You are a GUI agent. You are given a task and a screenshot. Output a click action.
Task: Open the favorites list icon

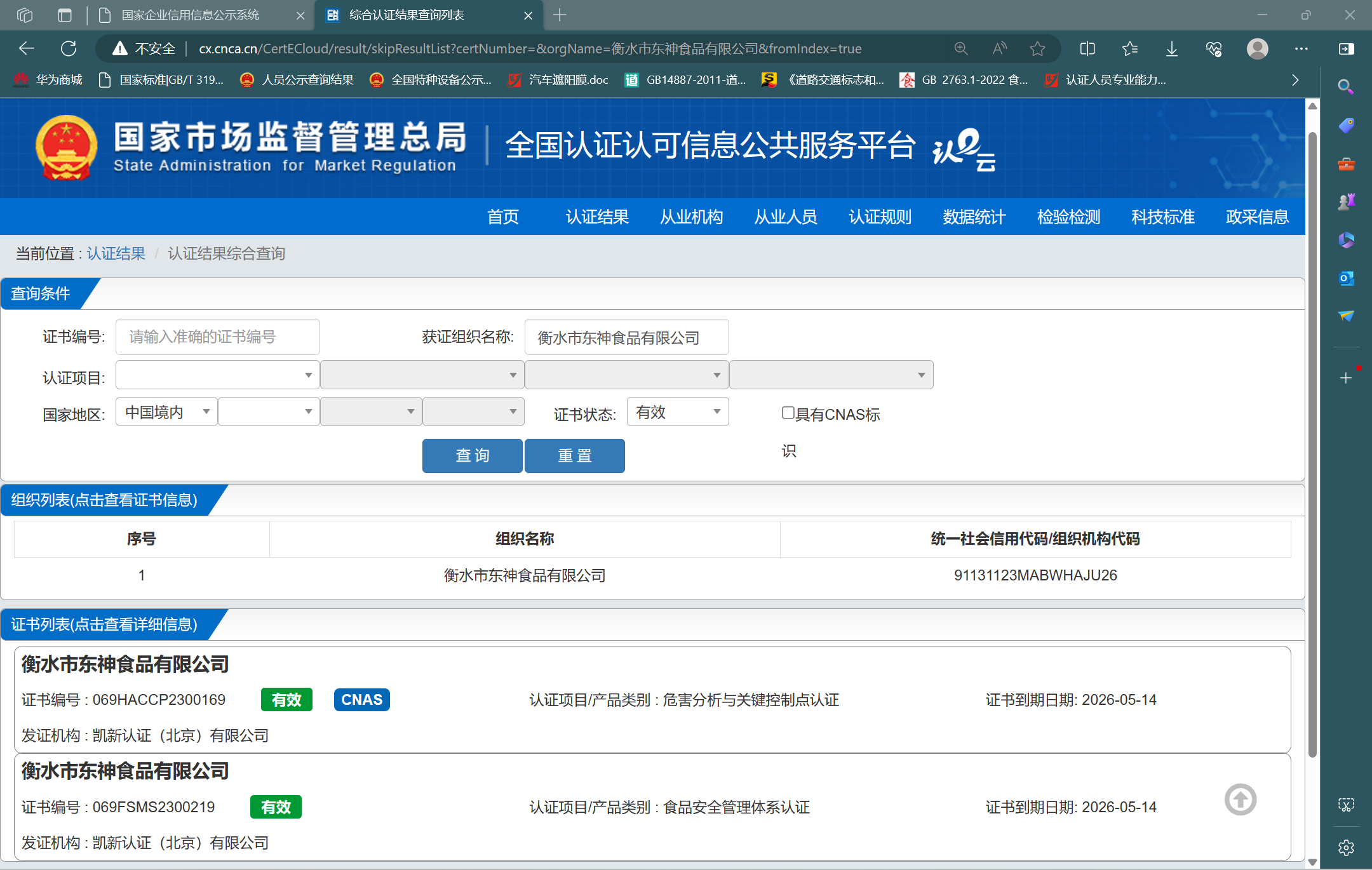(x=1130, y=49)
